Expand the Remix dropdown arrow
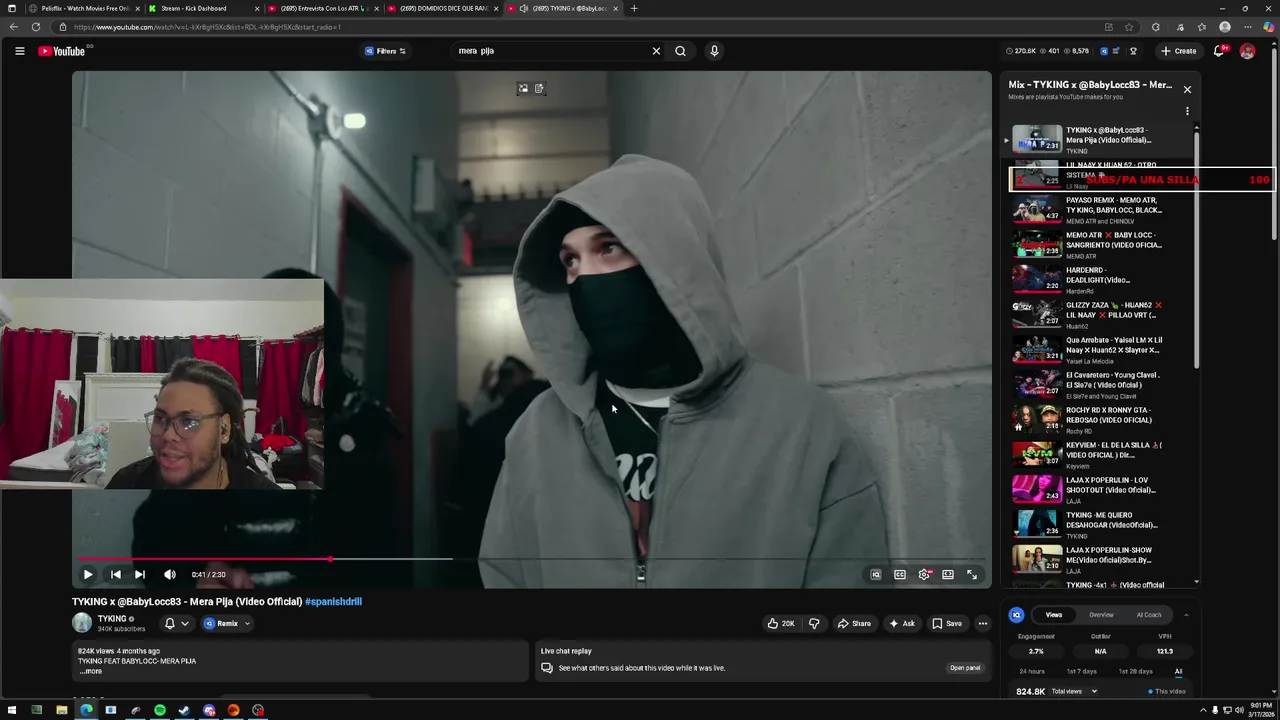The image size is (1280, 720). tap(248, 623)
